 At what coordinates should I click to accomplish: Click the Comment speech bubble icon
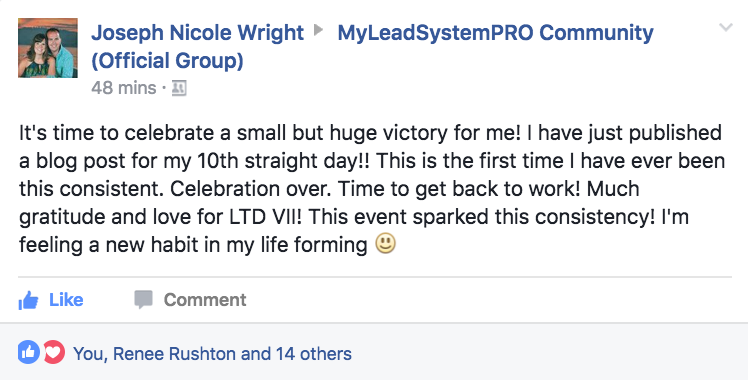144,299
